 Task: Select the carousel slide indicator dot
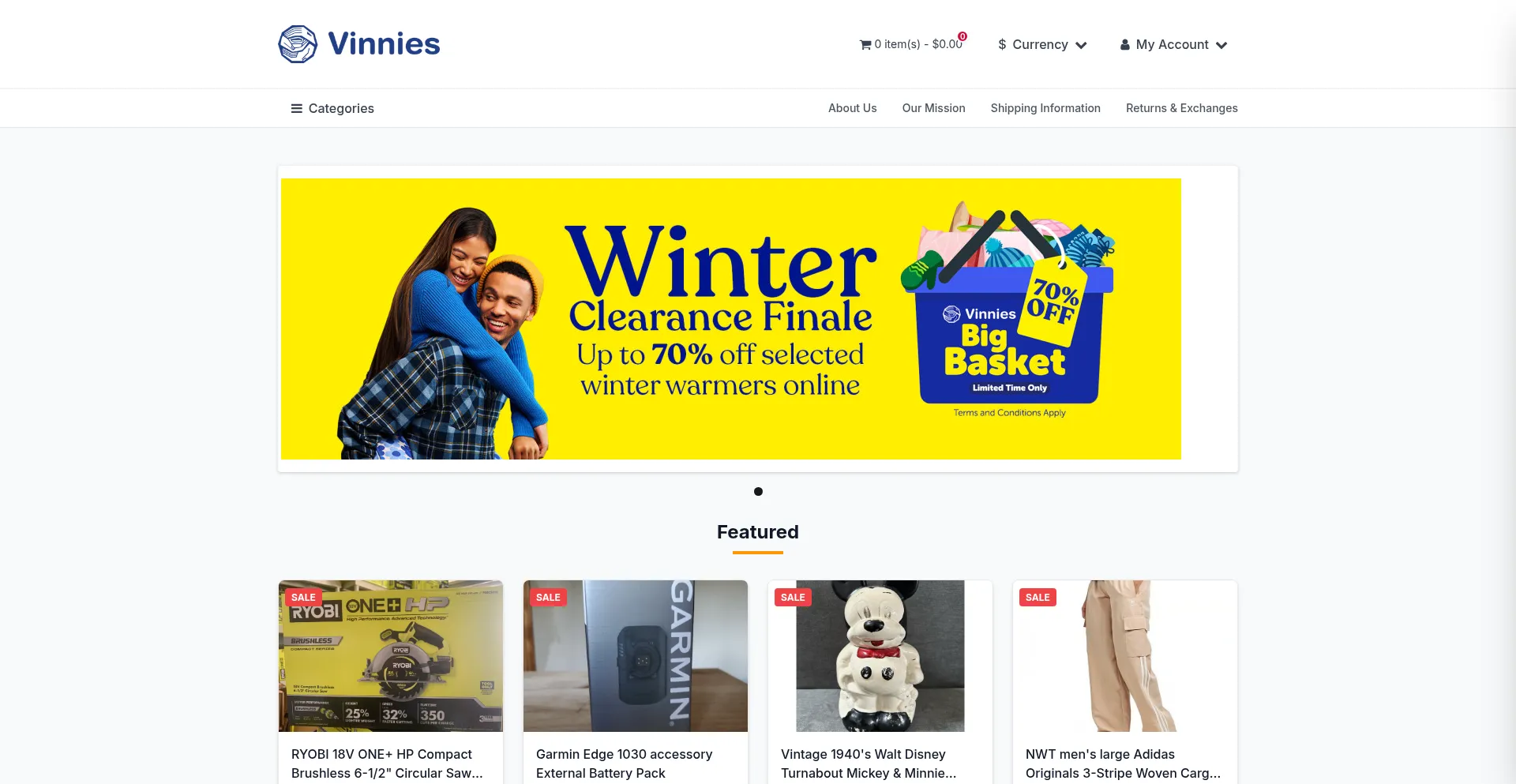click(758, 492)
